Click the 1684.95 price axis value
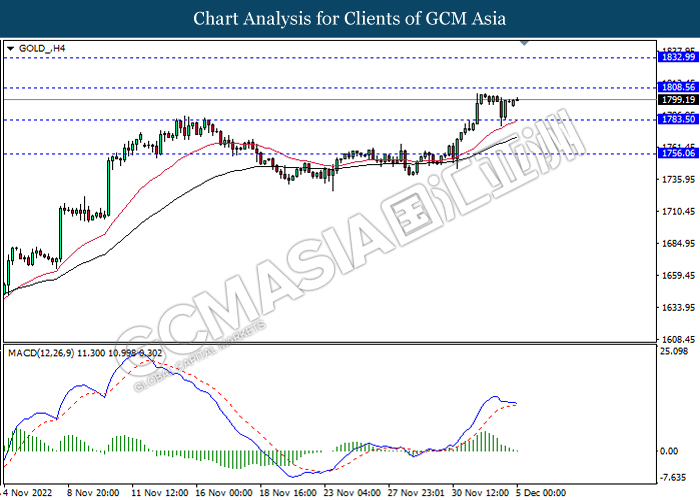700x500 pixels. (678, 243)
